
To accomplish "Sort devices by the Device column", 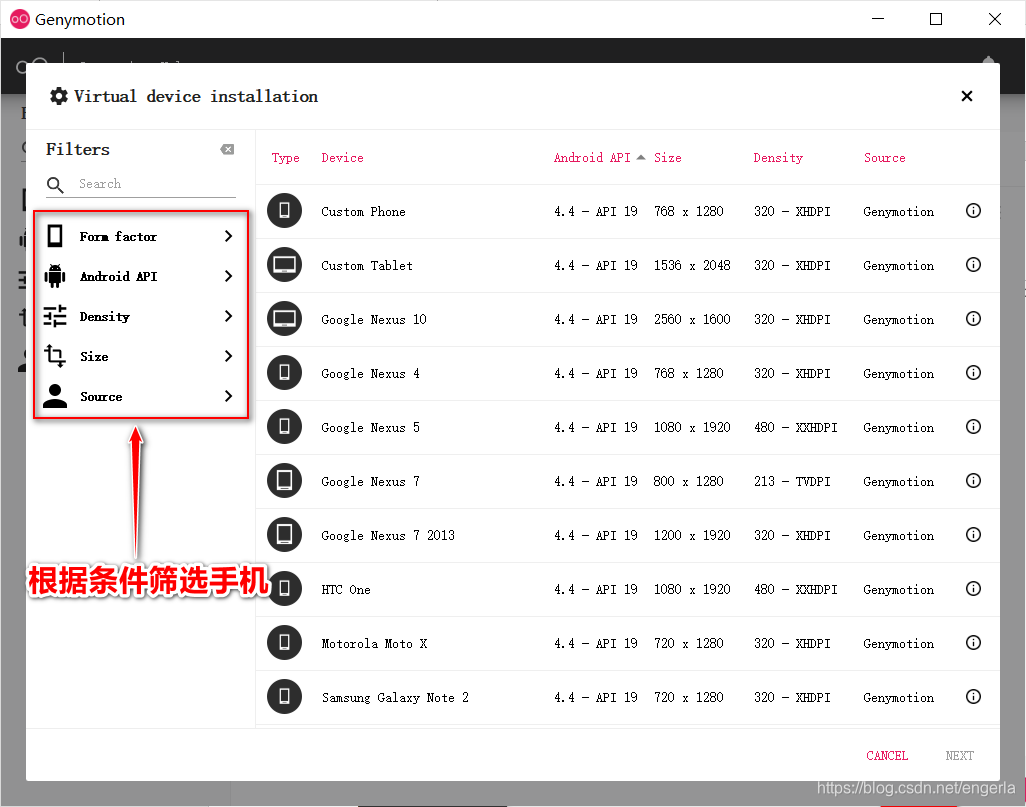I will (342, 158).
